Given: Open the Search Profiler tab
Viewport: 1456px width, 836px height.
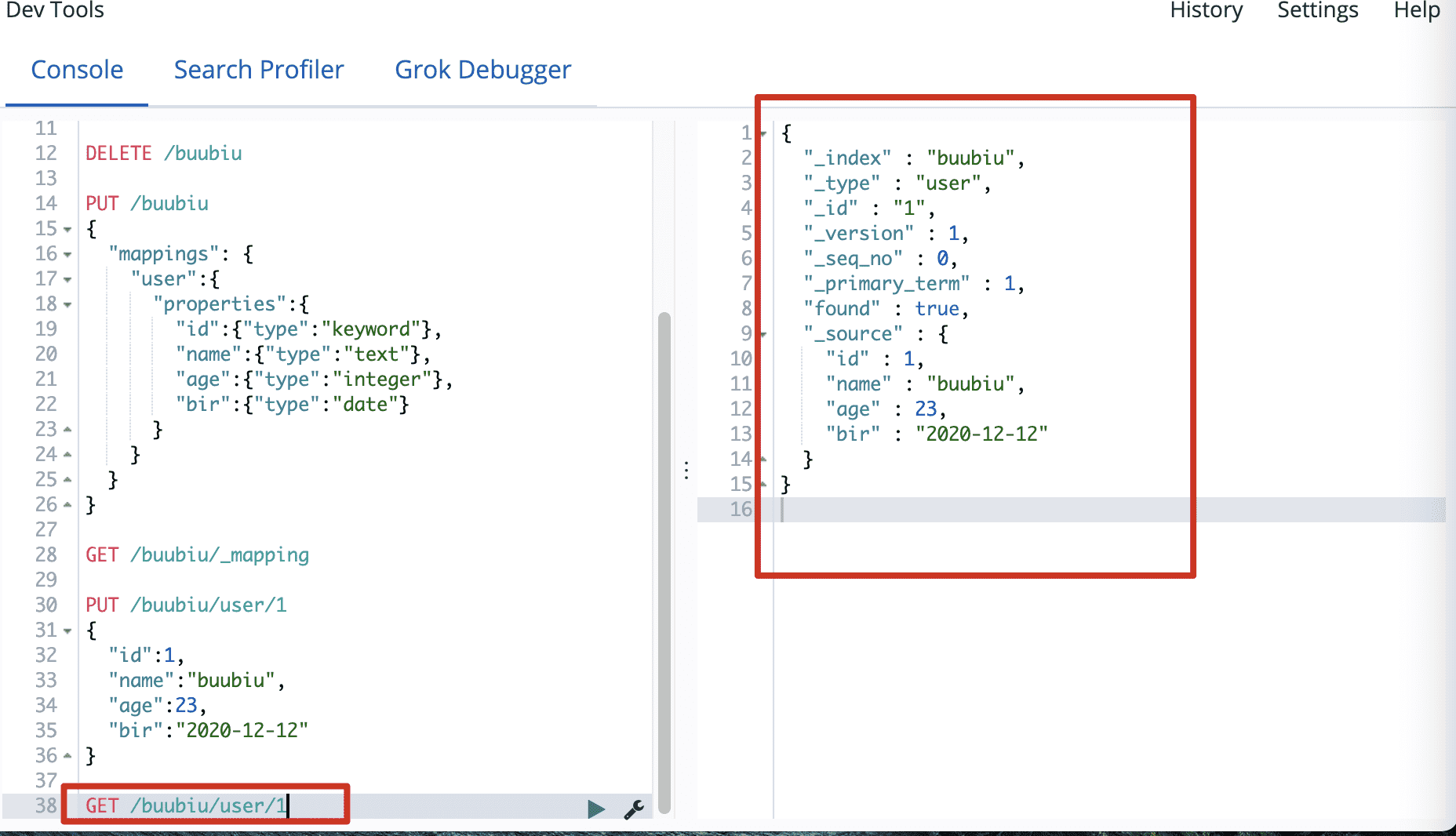Looking at the screenshot, I should pos(259,70).
